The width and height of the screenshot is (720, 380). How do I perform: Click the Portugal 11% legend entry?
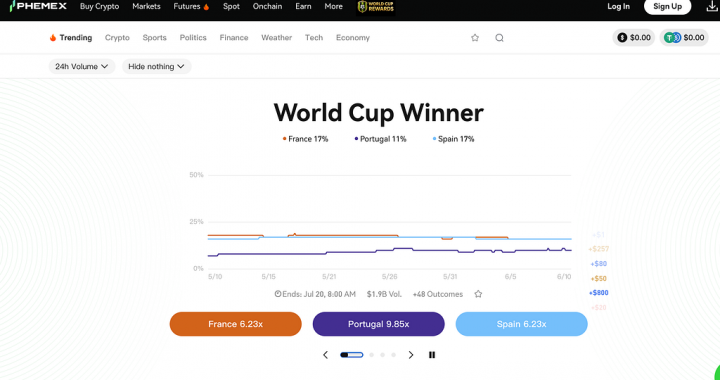[x=380, y=139]
